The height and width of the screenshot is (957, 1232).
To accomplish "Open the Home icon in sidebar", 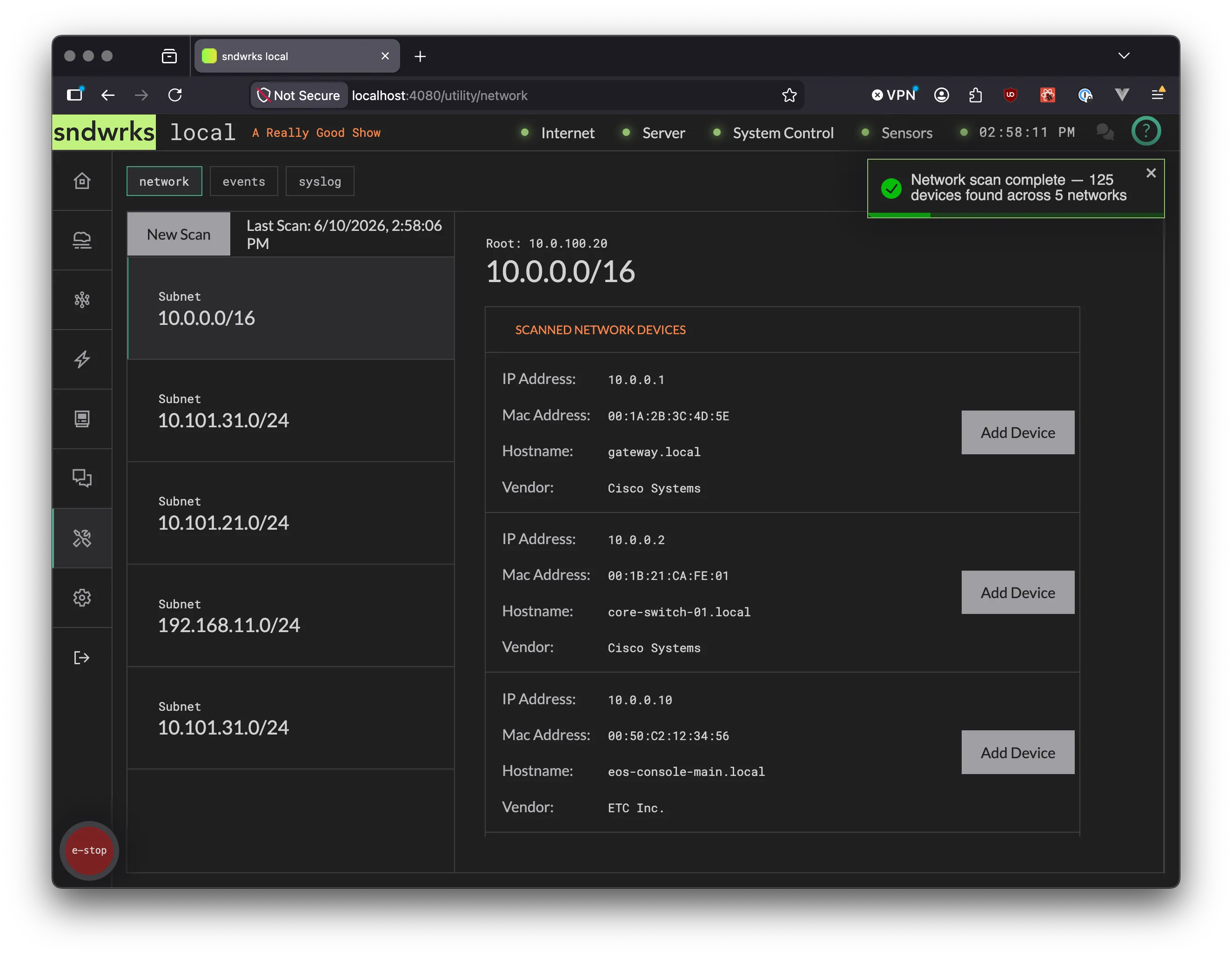I will point(82,181).
